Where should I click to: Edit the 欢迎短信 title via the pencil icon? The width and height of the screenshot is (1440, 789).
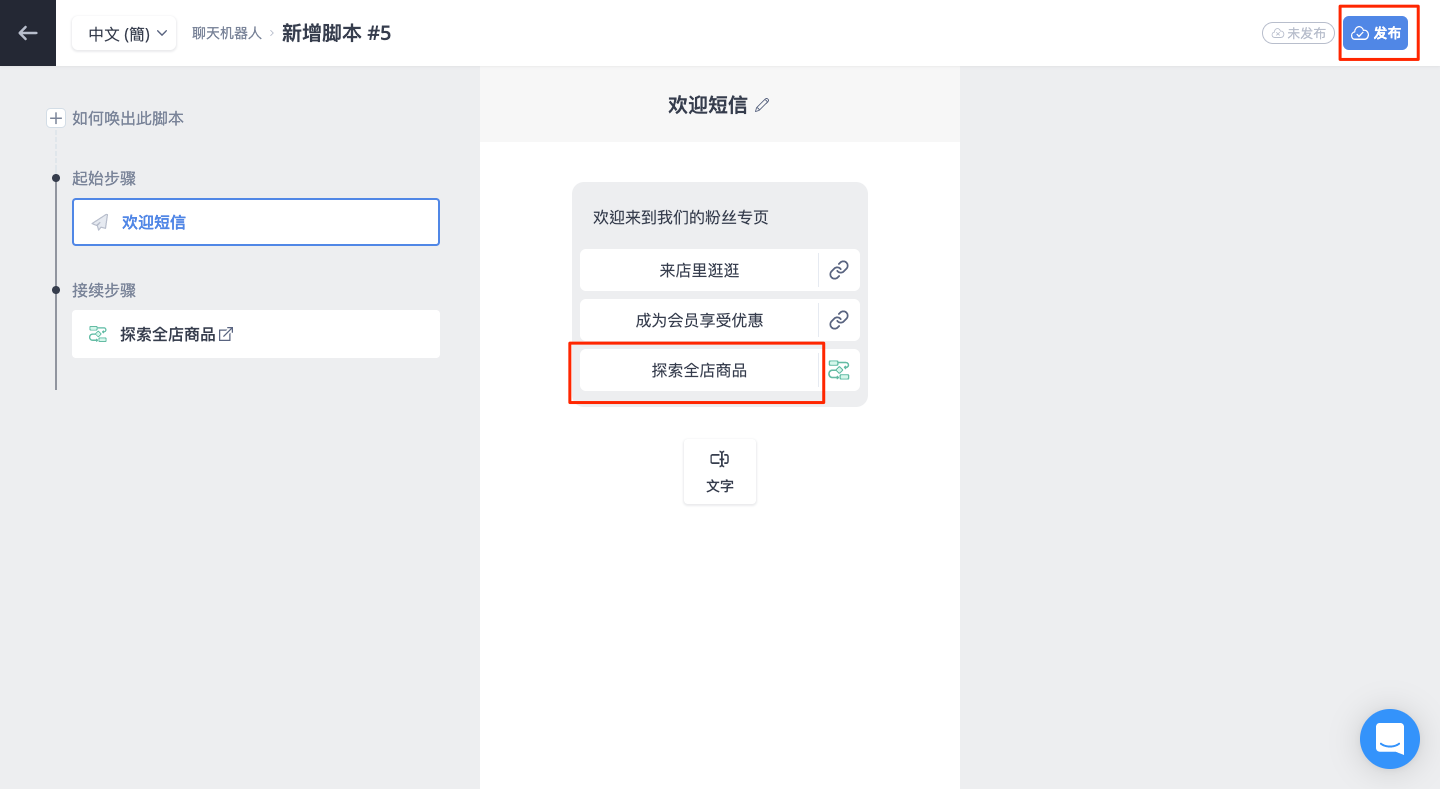tap(762, 105)
